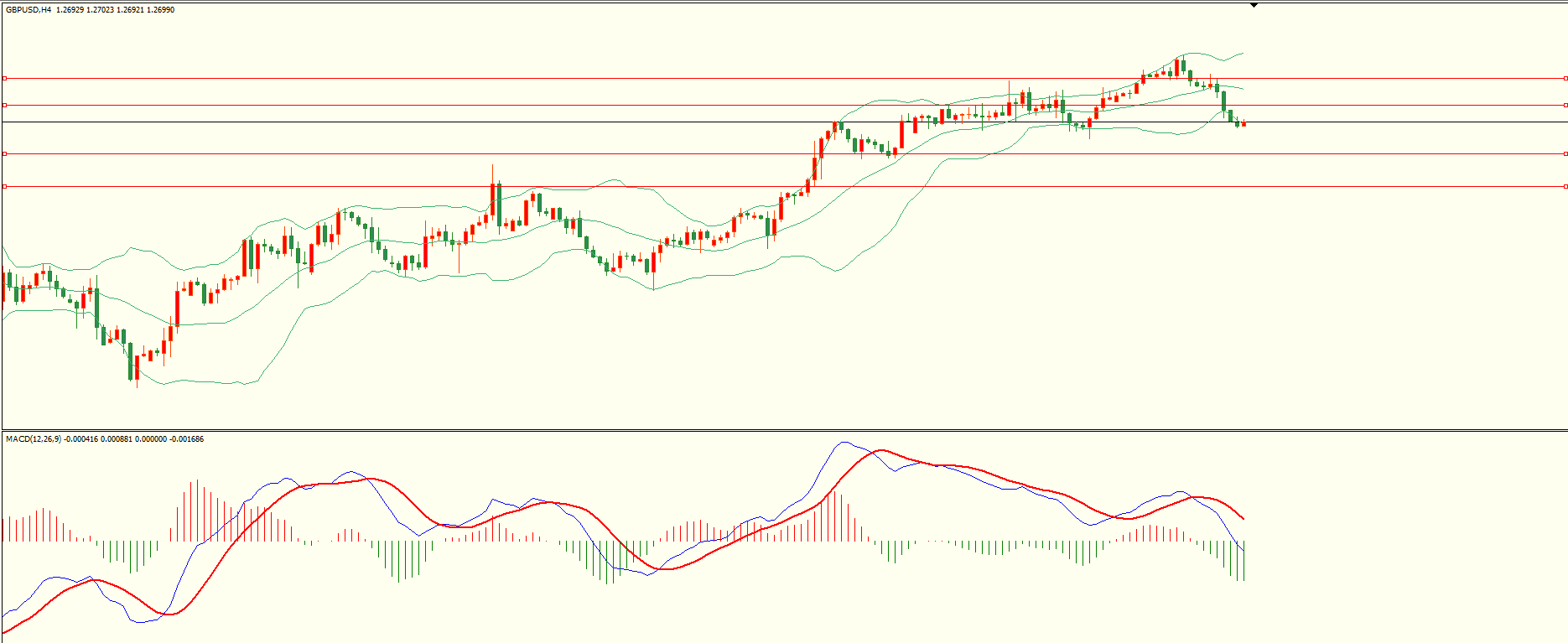1568x643 pixels.
Task: Select left handle of lowest red horizontal line
Action: click(5, 186)
